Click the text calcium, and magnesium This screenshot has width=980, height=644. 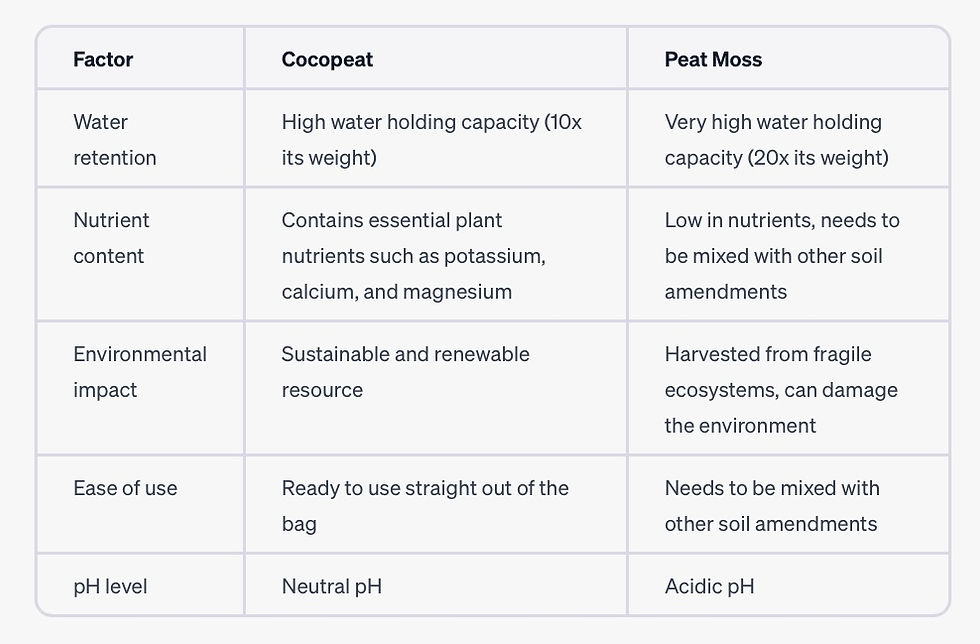[x=397, y=292]
